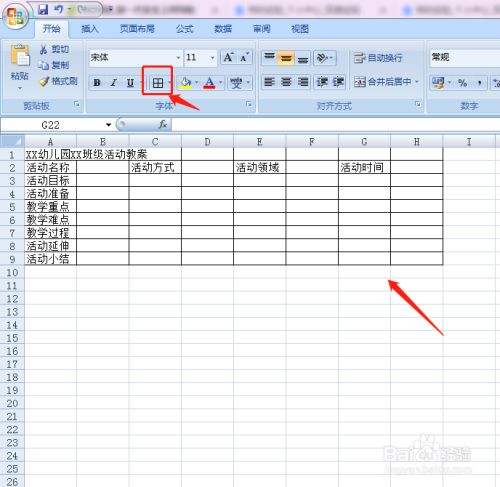
Task: Open the 审阅 tab
Action: (x=262, y=29)
